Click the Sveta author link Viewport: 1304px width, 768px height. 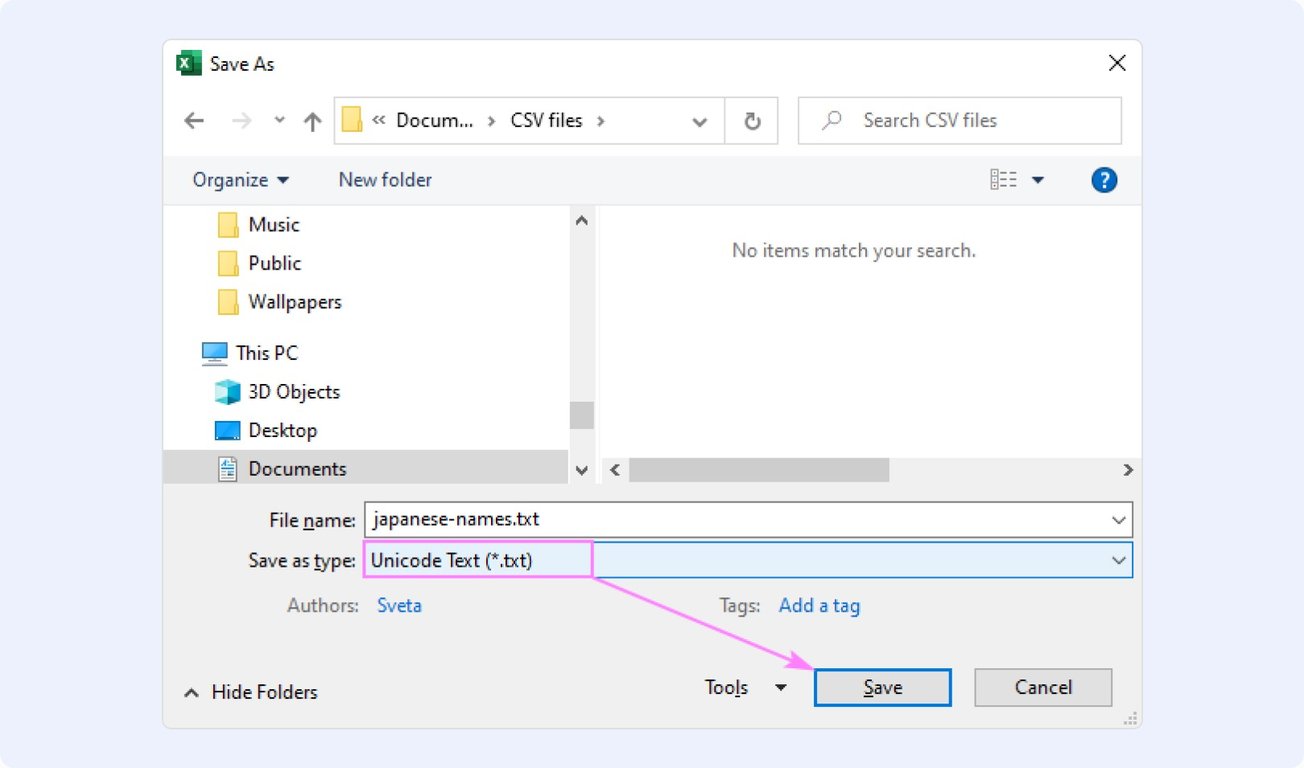399,605
